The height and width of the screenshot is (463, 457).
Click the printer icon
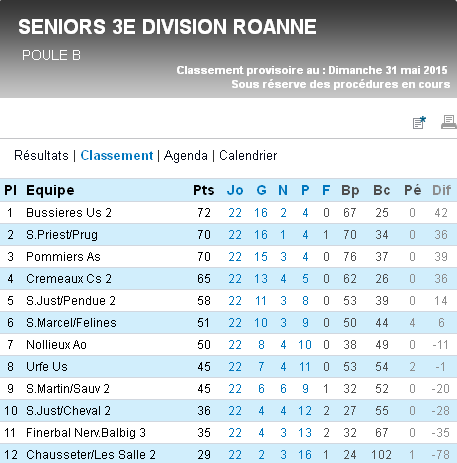(449, 122)
